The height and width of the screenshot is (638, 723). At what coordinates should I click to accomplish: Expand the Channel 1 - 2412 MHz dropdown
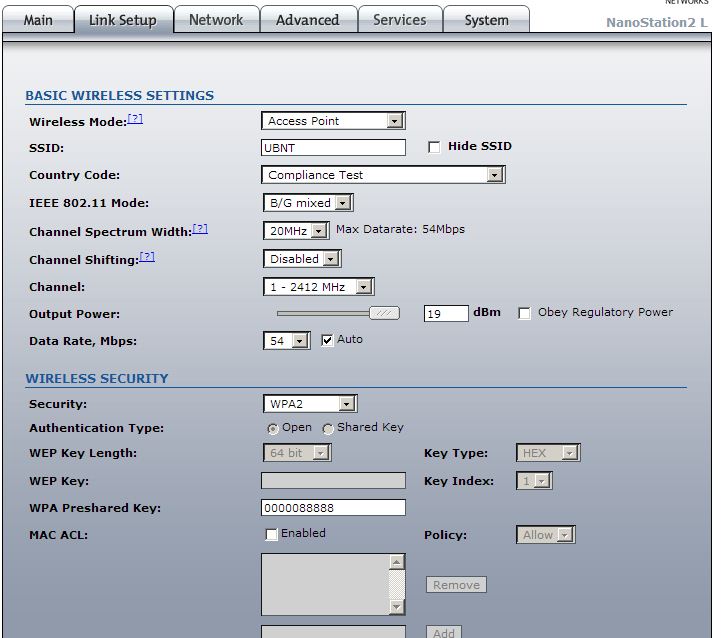click(x=319, y=287)
